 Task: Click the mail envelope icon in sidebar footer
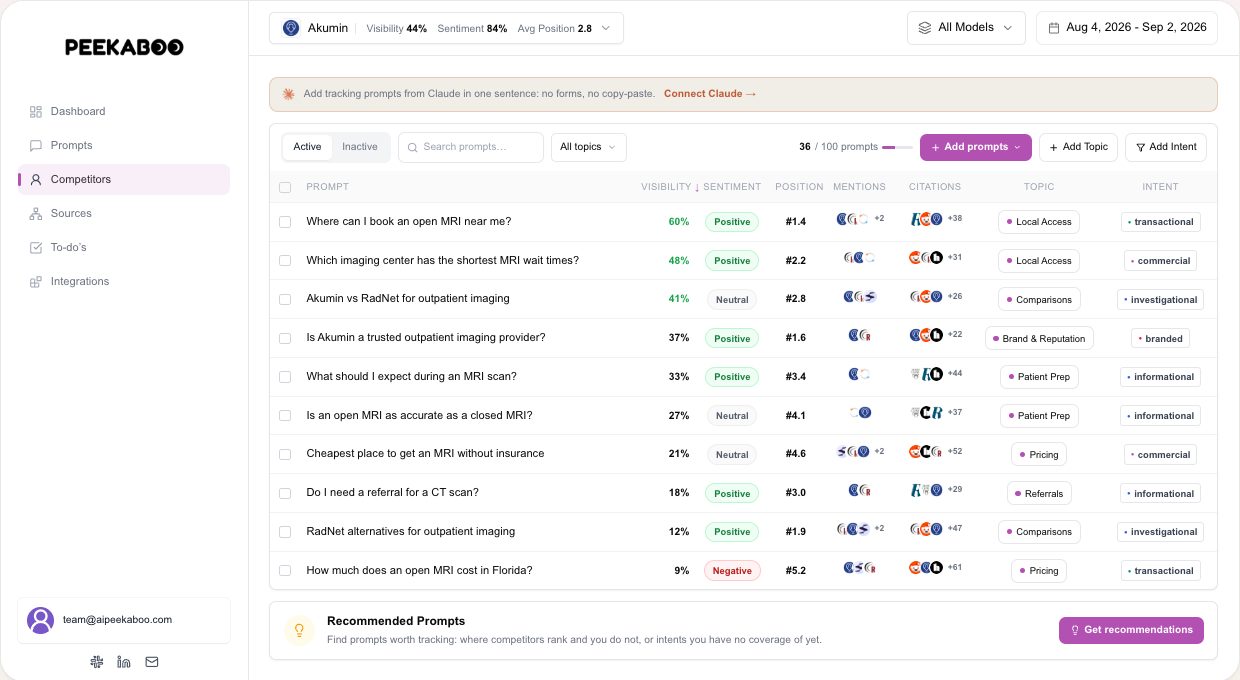(x=152, y=661)
